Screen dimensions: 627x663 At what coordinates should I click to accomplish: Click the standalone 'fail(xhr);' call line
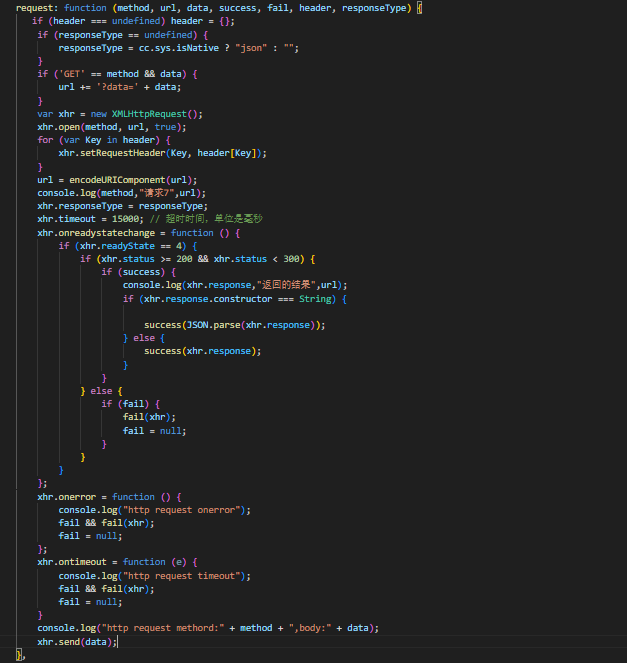(149, 417)
